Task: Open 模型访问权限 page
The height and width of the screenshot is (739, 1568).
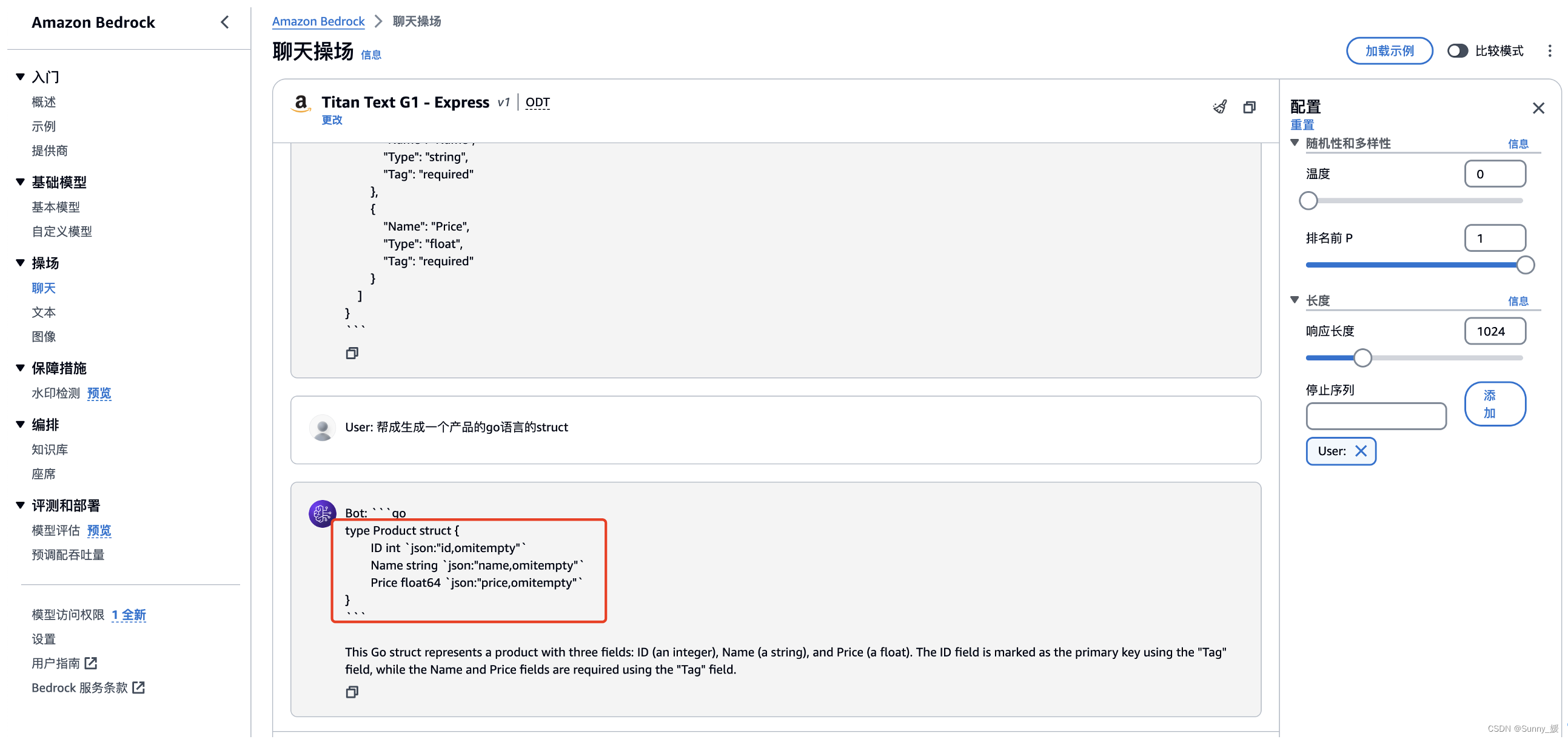Action: (68, 615)
